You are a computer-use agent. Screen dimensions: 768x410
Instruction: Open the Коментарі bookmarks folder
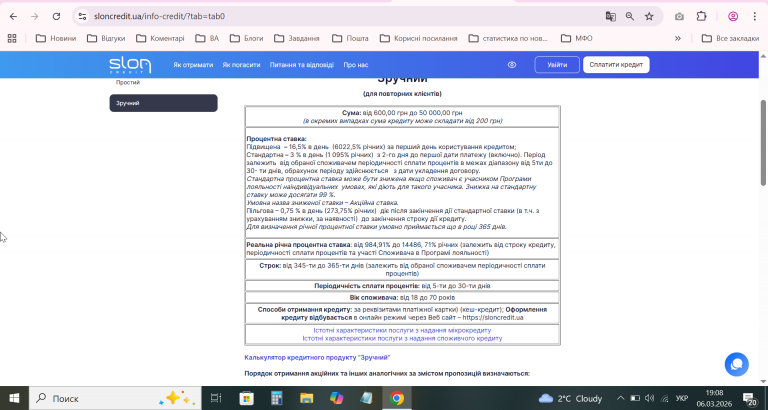[160, 38]
